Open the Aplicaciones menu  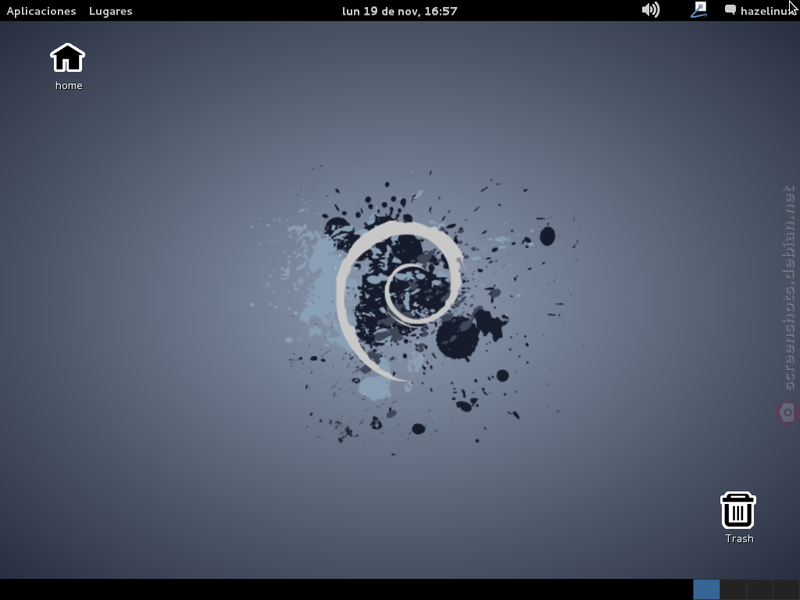click(x=41, y=11)
